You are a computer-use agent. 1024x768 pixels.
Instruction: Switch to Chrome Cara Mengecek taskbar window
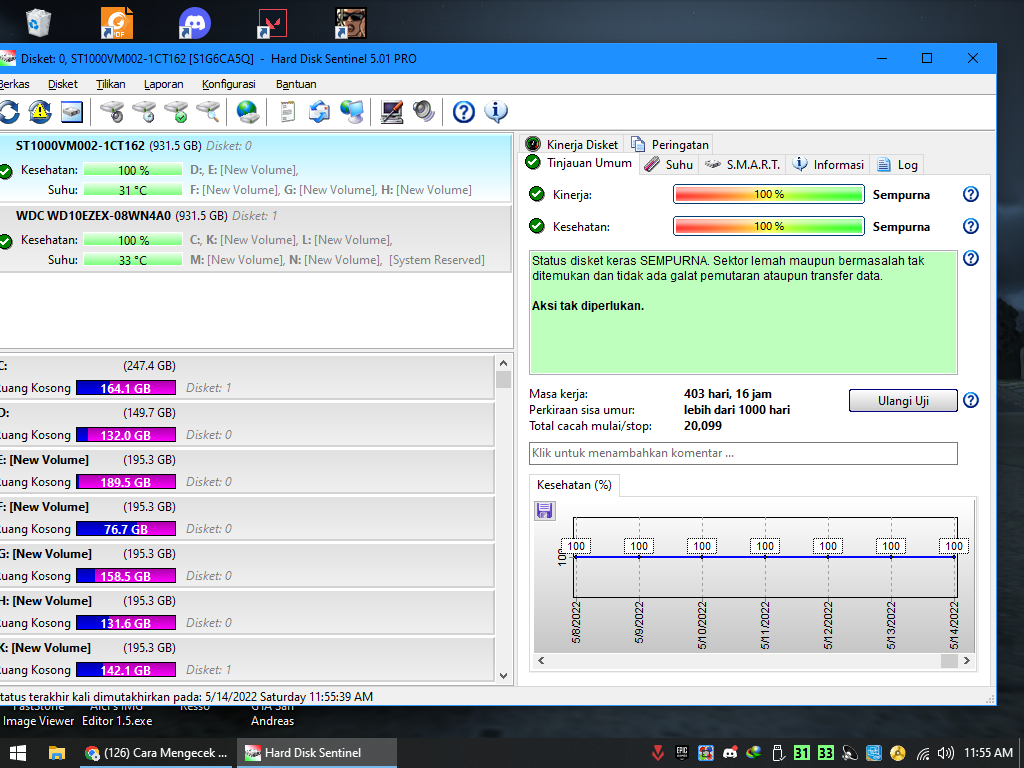pyautogui.click(x=156, y=753)
